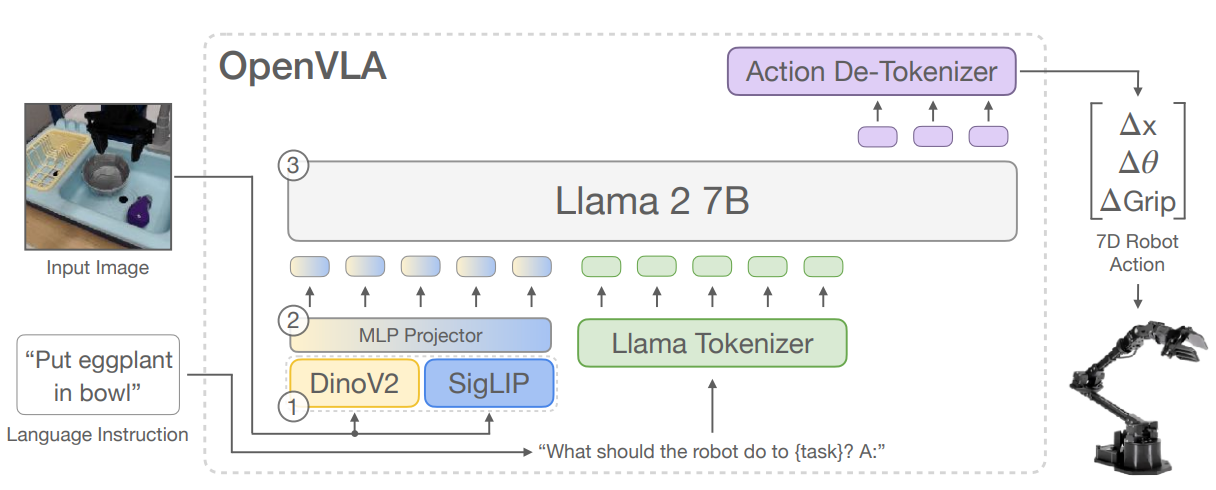The width and height of the screenshot is (1216, 490).
Task: Click the last green language token
Action: coord(824,267)
